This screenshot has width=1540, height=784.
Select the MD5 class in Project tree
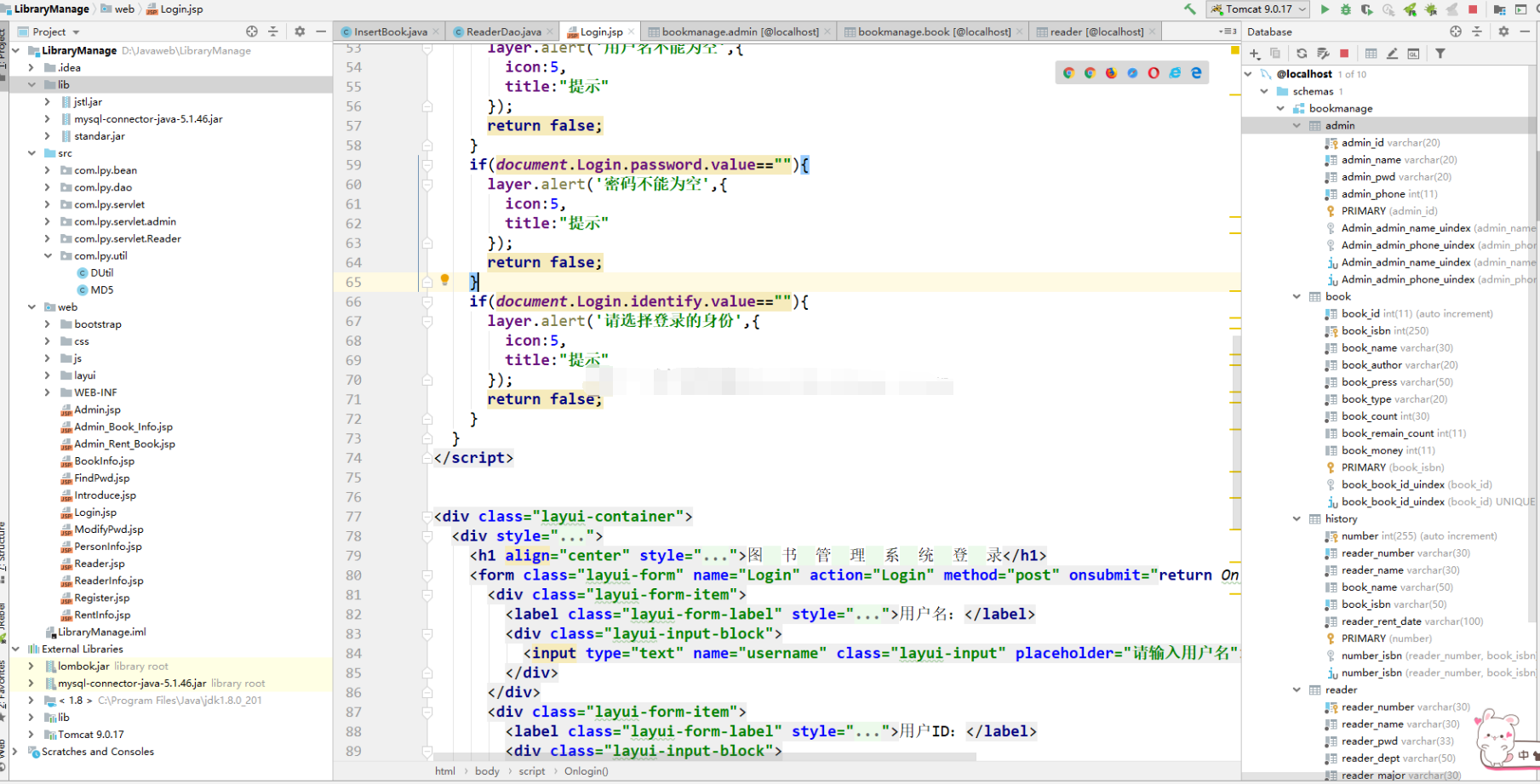[101, 289]
